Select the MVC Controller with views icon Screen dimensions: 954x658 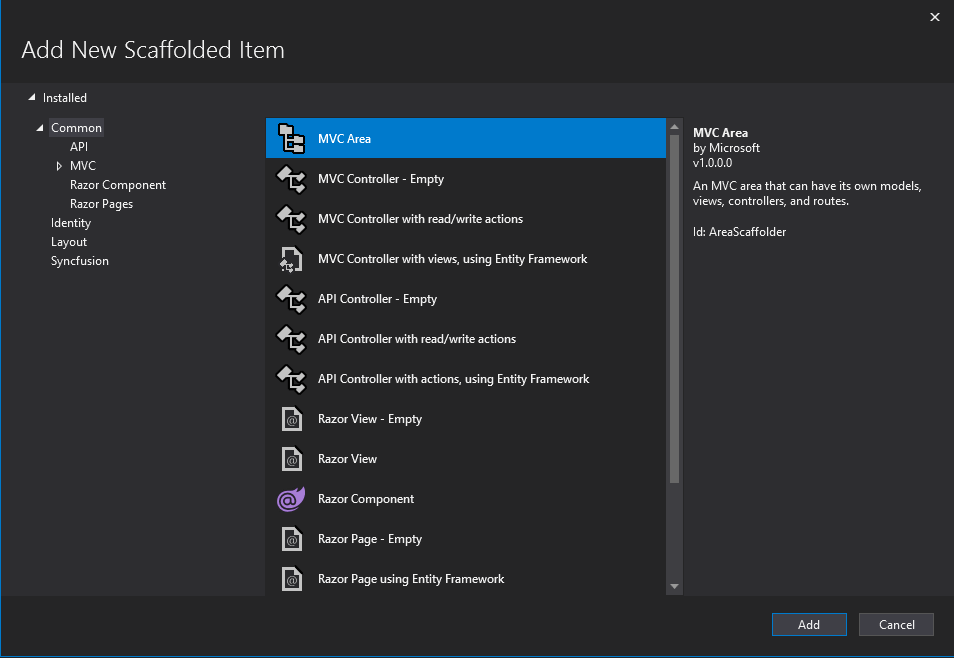pos(290,259)
